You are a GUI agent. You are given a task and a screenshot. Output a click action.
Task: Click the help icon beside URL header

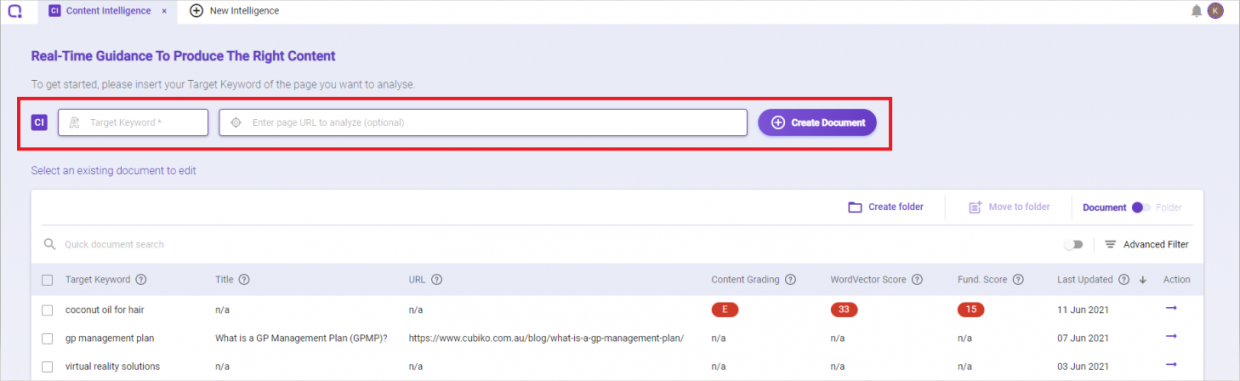click(x=437, y=280)
